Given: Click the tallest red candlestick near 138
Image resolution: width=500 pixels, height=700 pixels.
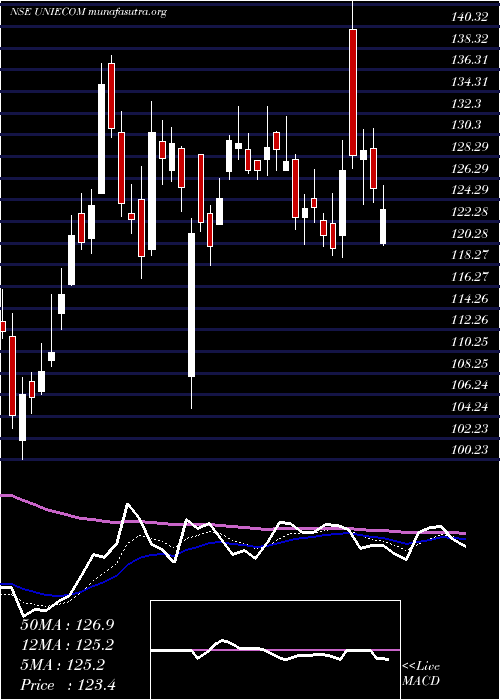Looking at the screenshot, I should pos(353,92).
